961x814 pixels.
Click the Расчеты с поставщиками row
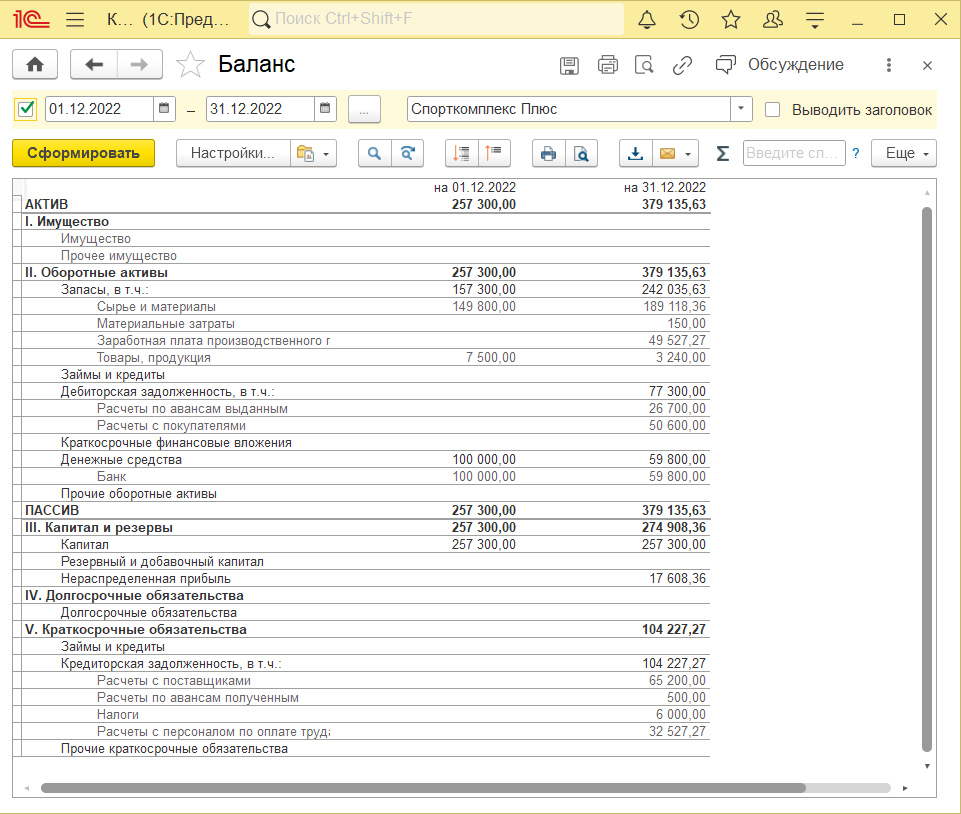(366, 681)
